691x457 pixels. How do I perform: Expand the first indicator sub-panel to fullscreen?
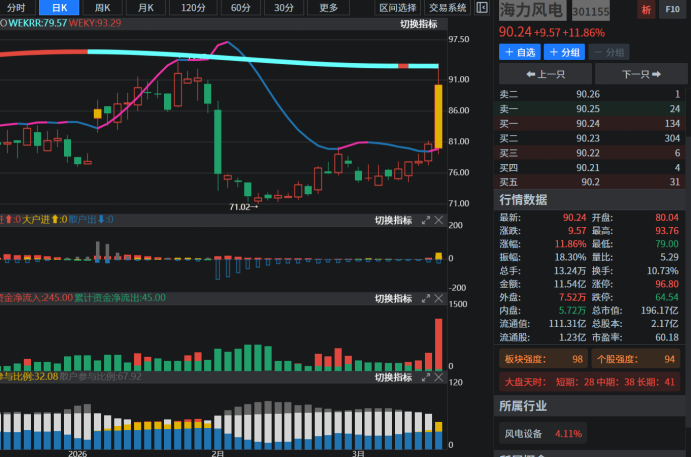[x=426, y=220]
